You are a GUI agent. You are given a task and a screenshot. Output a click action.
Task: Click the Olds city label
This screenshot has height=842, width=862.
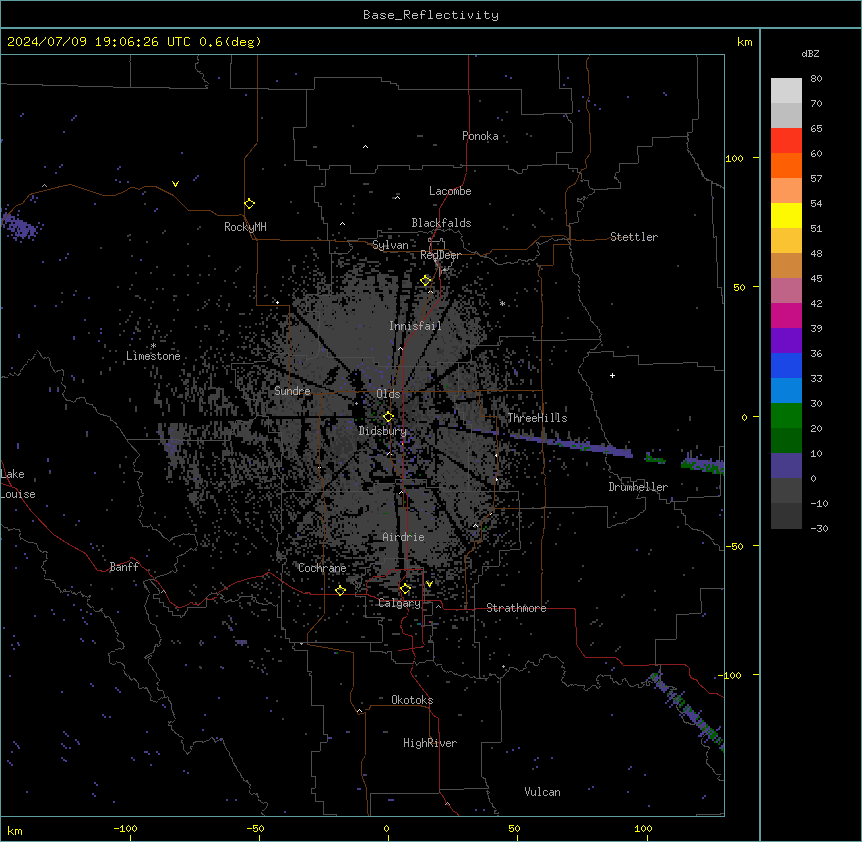pyautogui.click(x=388, y=394)
